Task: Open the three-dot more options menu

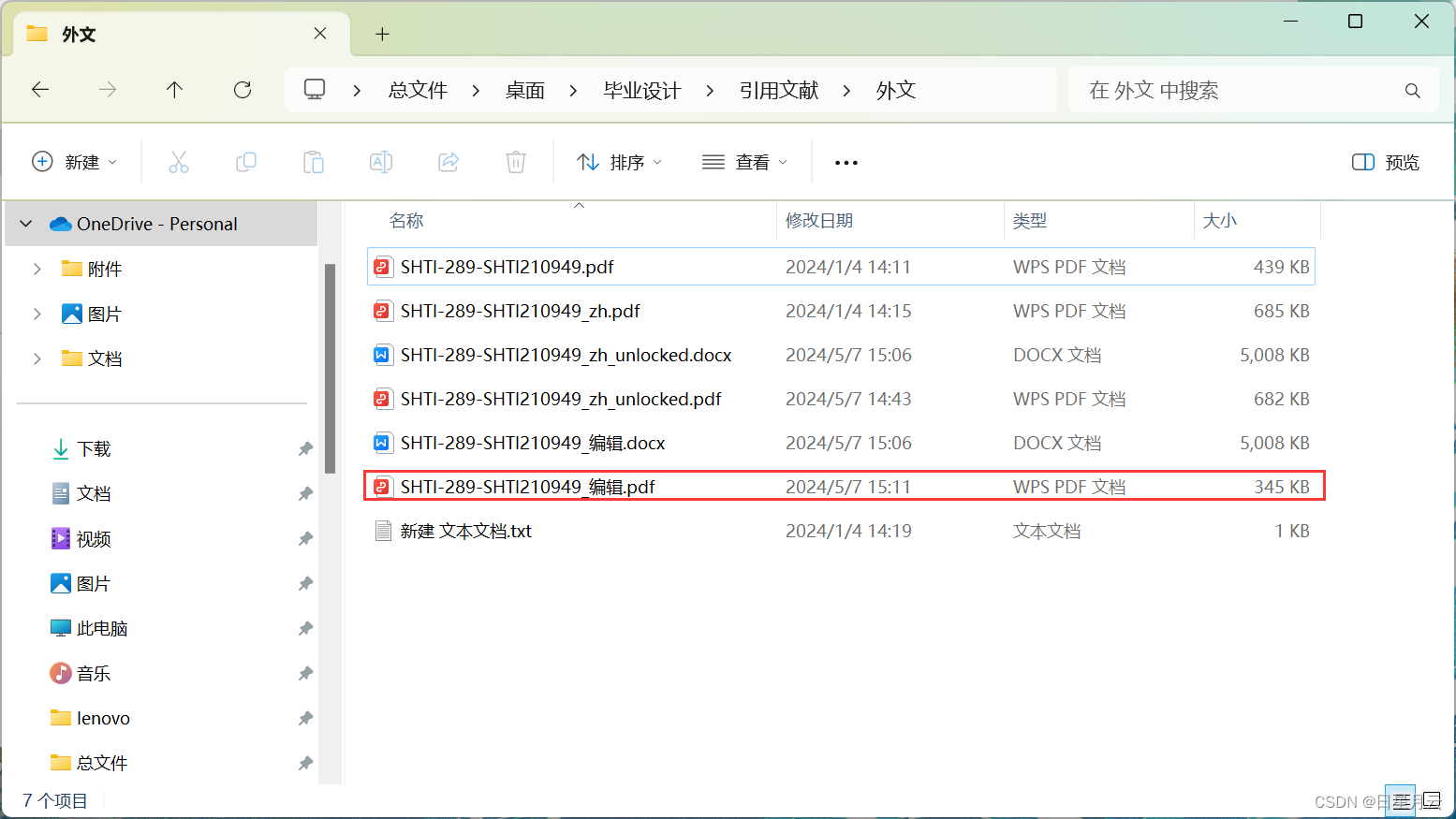Action: pos(846,163)
